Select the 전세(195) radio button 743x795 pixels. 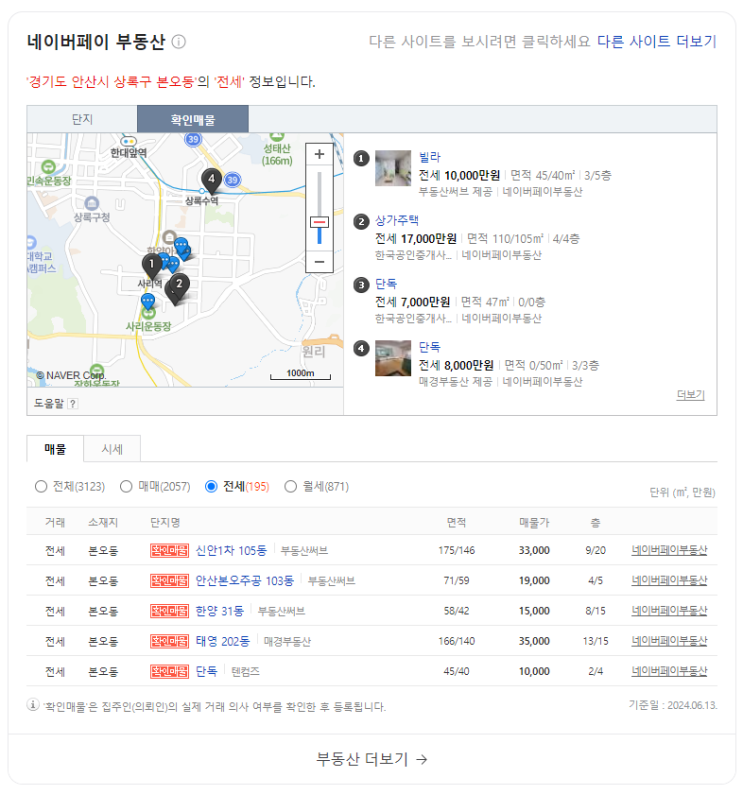pos(211,487)
